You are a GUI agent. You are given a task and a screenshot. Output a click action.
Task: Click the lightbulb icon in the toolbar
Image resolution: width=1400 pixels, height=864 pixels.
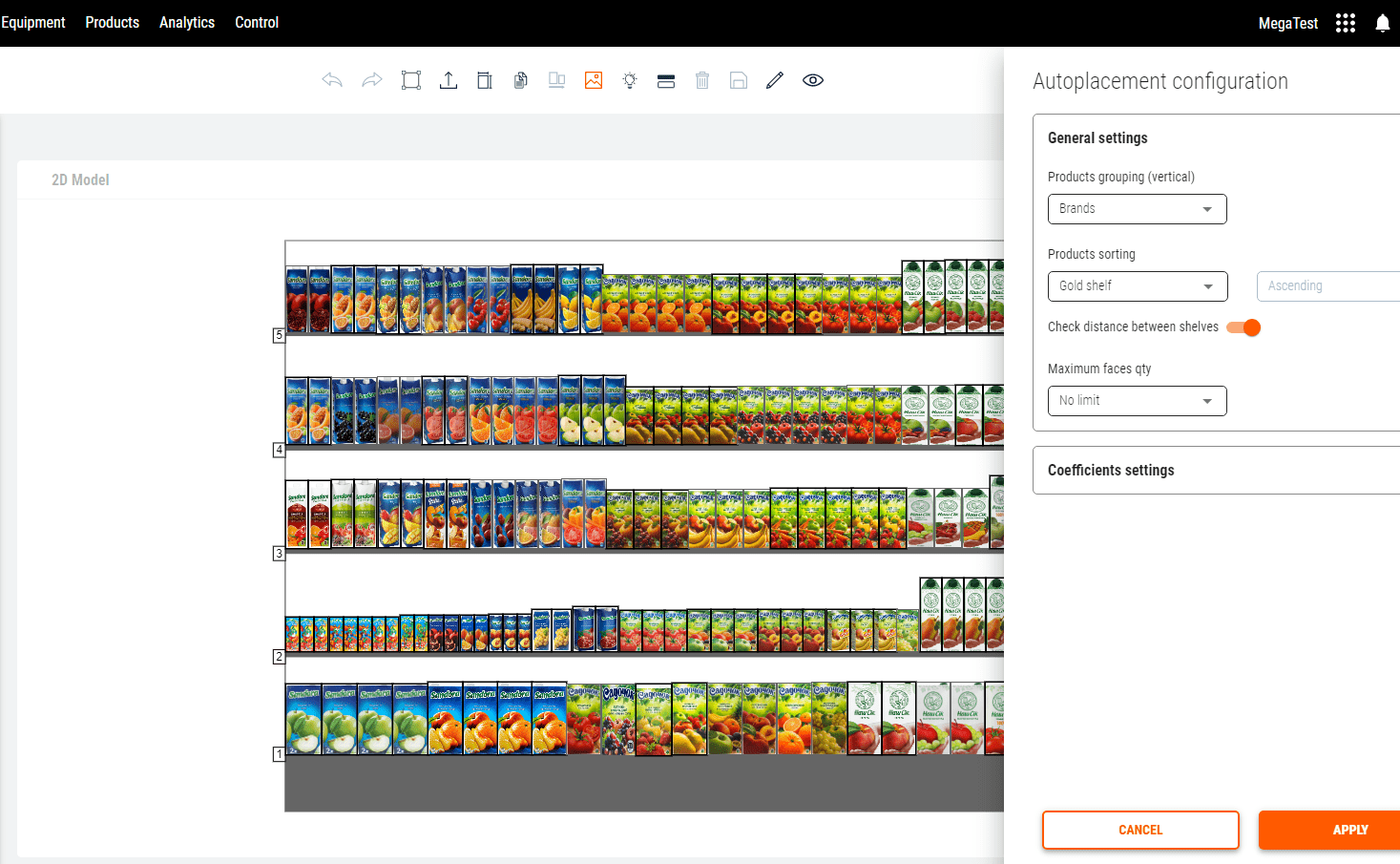click(630, 80)
